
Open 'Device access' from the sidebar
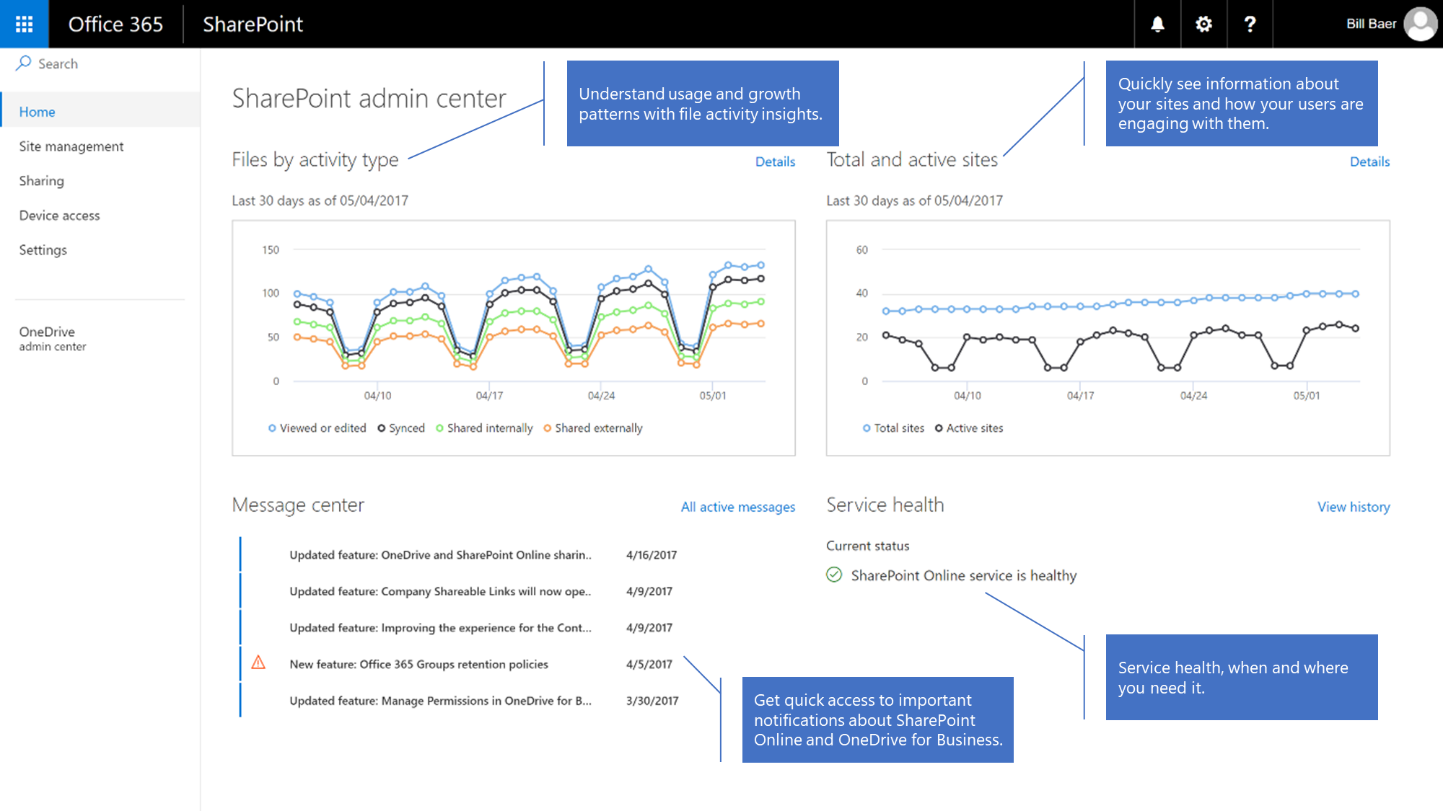(x=60, y=215)
